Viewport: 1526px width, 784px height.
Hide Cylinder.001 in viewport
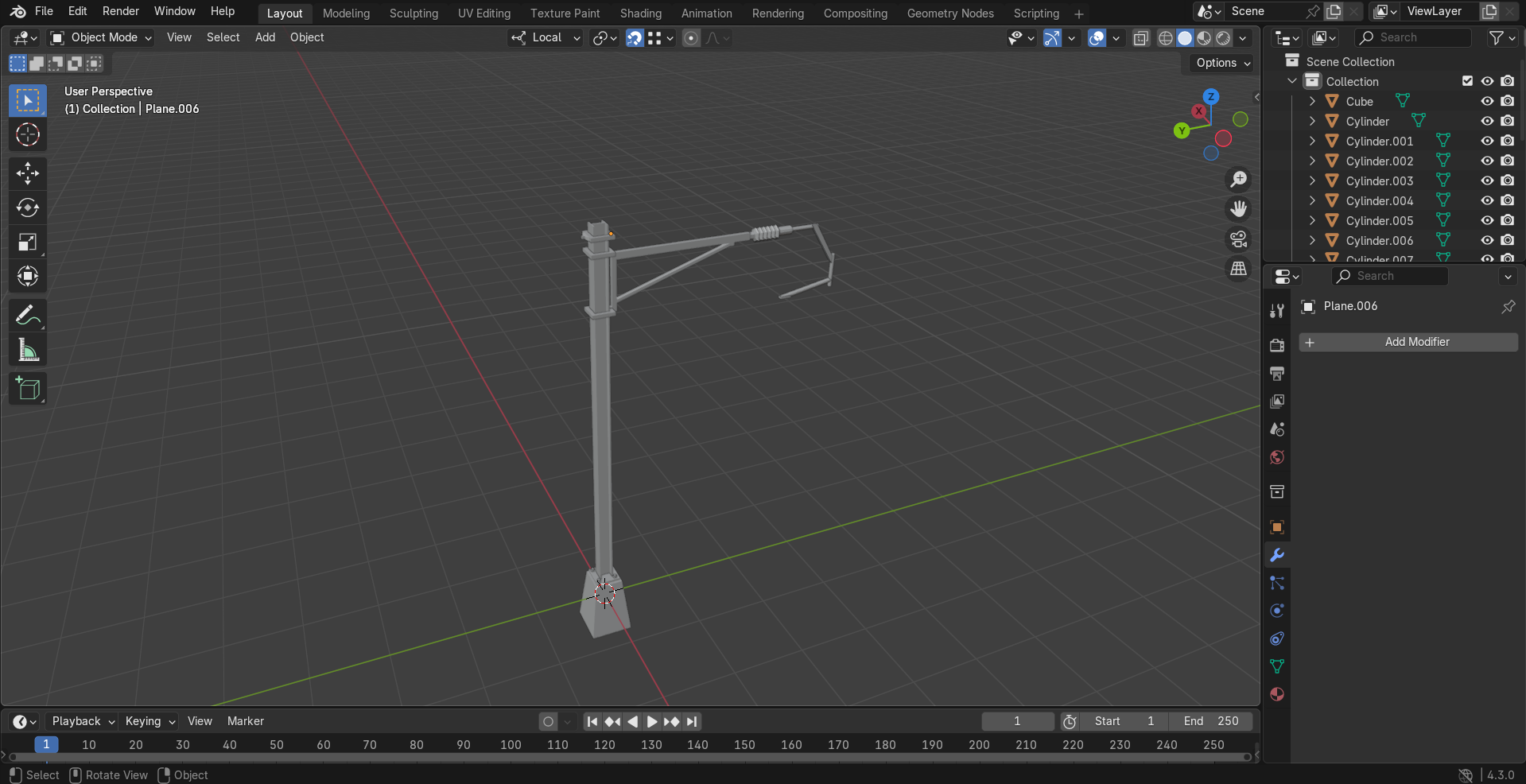pos(1486,141)
